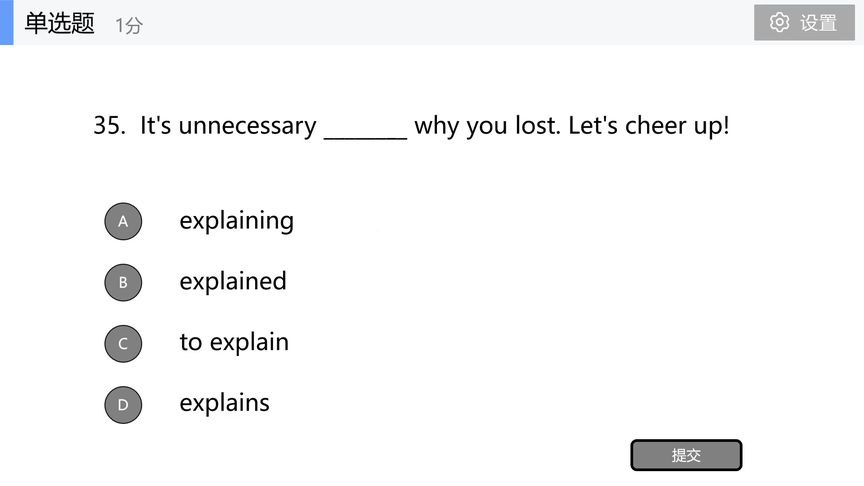Click the empty gray header bar area

441,23
